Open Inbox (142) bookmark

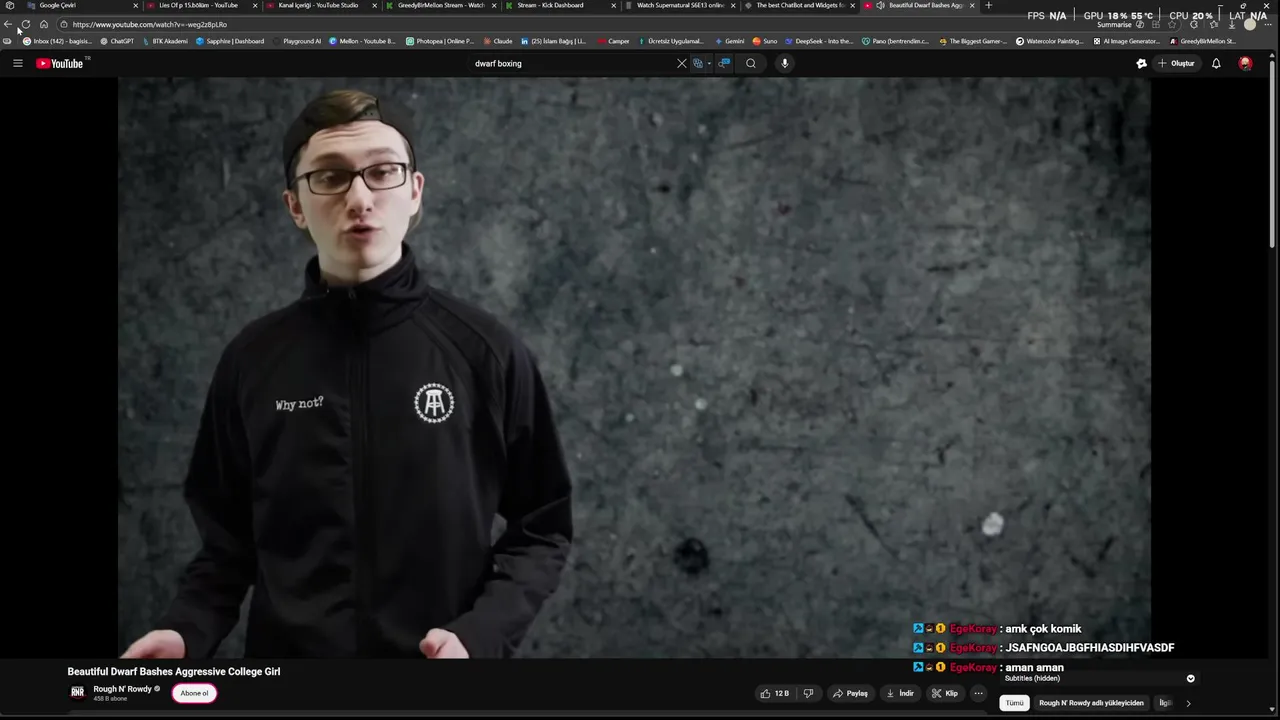pos(58,41)
